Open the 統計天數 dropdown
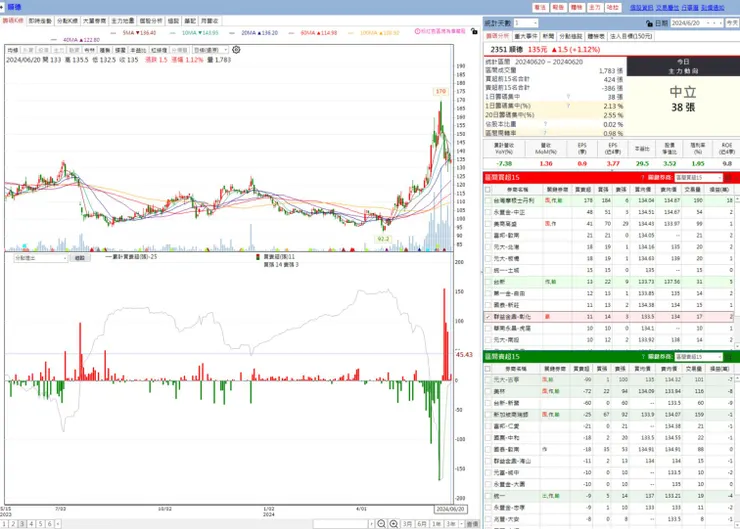 pos(526,23)
